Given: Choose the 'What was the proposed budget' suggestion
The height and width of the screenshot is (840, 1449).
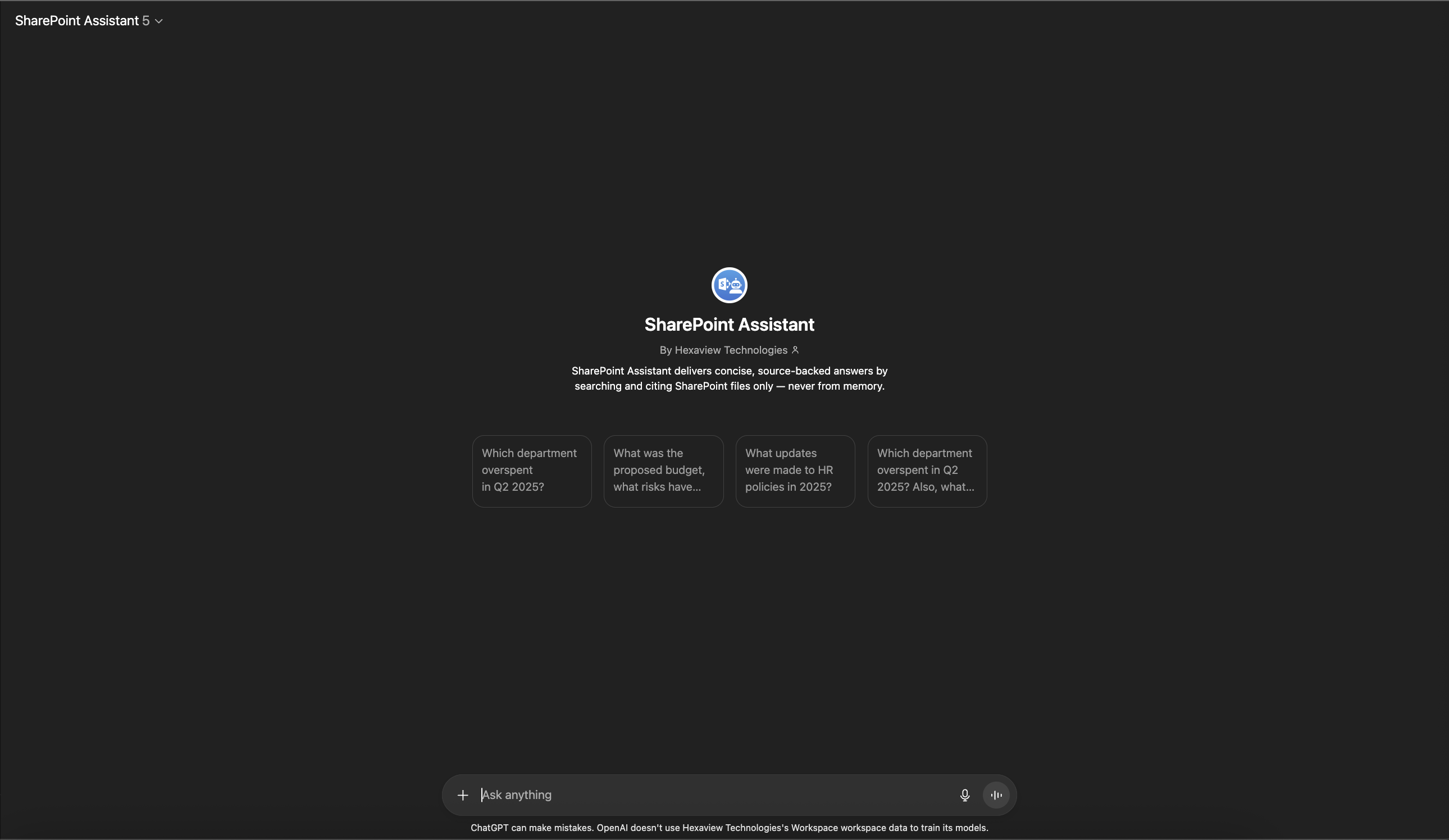Looking at the screenshot, I should [663, 471].
